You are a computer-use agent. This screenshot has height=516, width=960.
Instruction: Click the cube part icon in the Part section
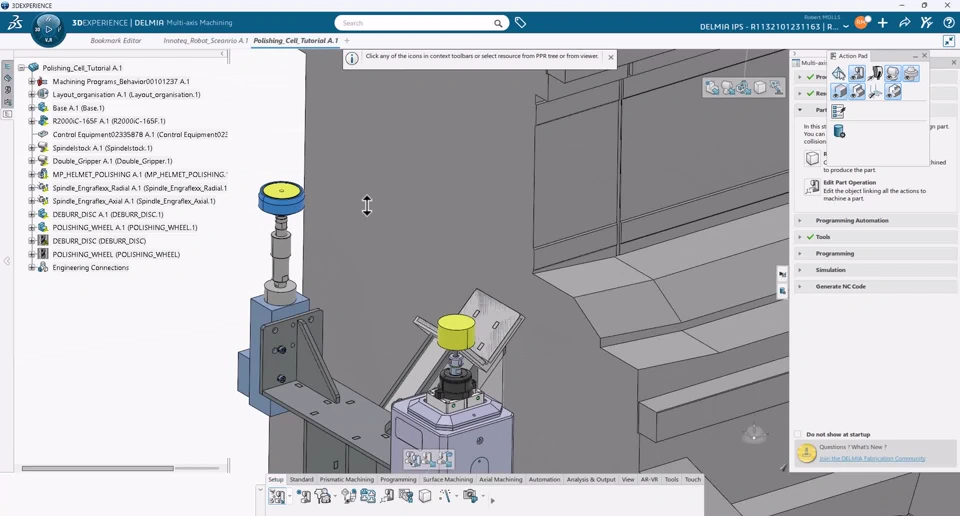coord(812,159)
